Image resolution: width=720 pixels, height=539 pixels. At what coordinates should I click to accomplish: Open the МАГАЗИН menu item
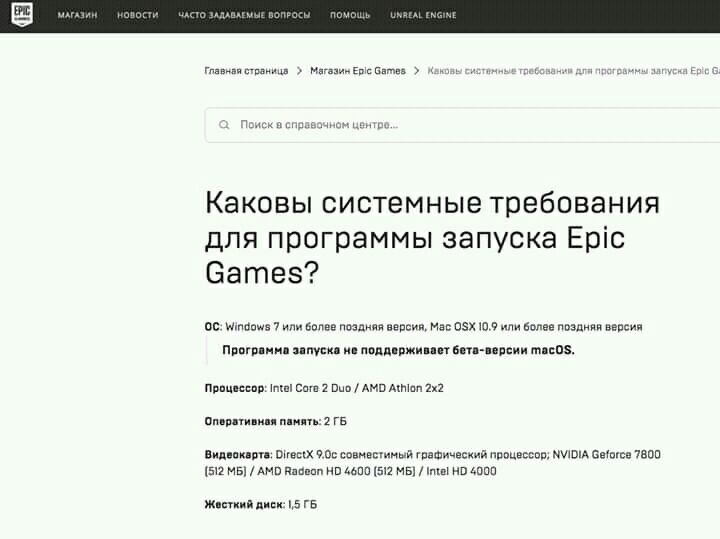(78, 15)
